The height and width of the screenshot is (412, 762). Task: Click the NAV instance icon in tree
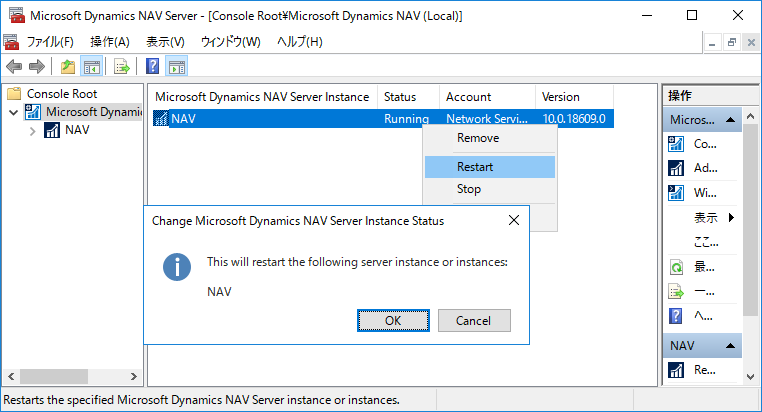point(52,130)
